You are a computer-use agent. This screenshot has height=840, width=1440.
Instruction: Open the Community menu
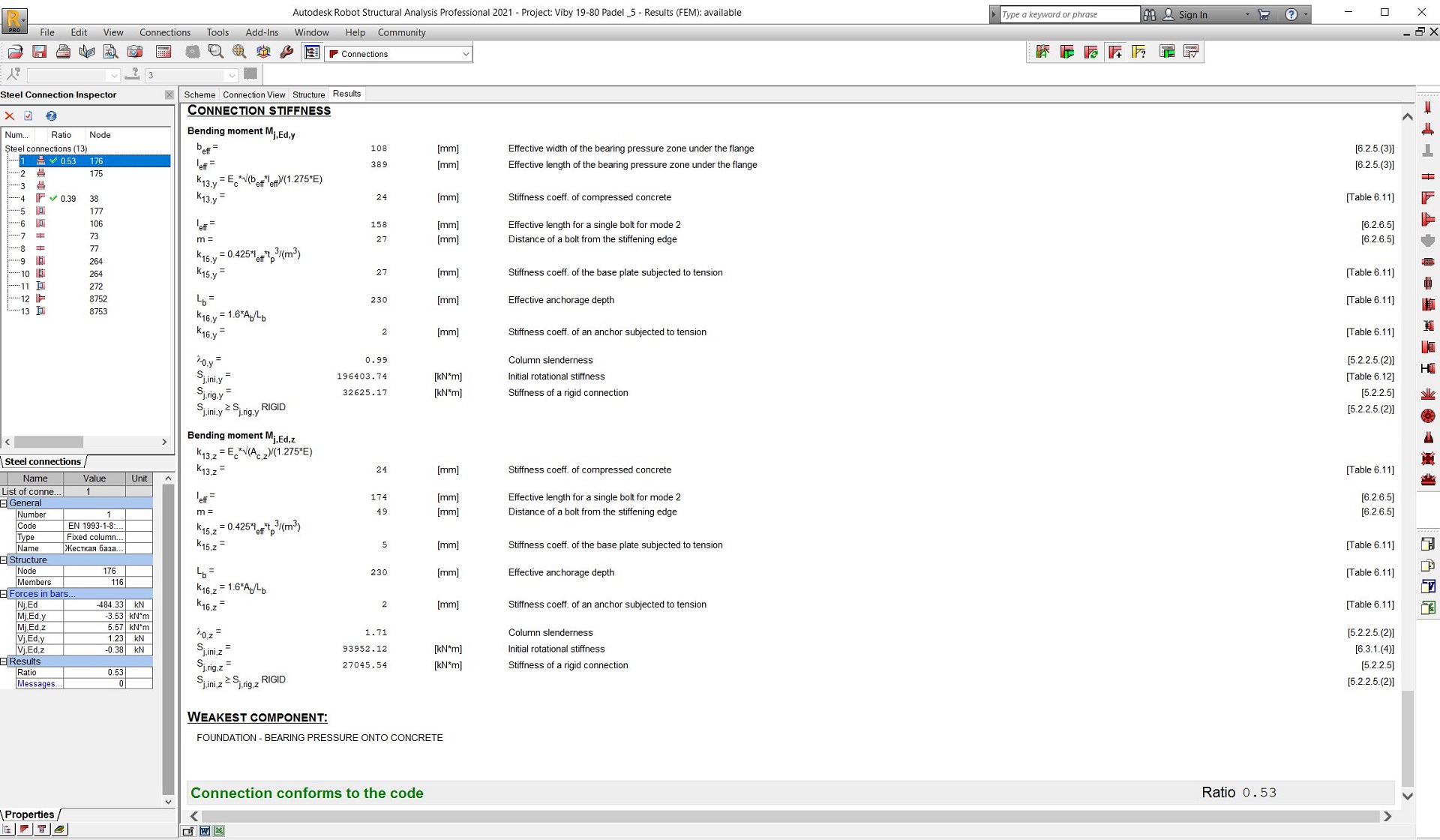(401, 32)
